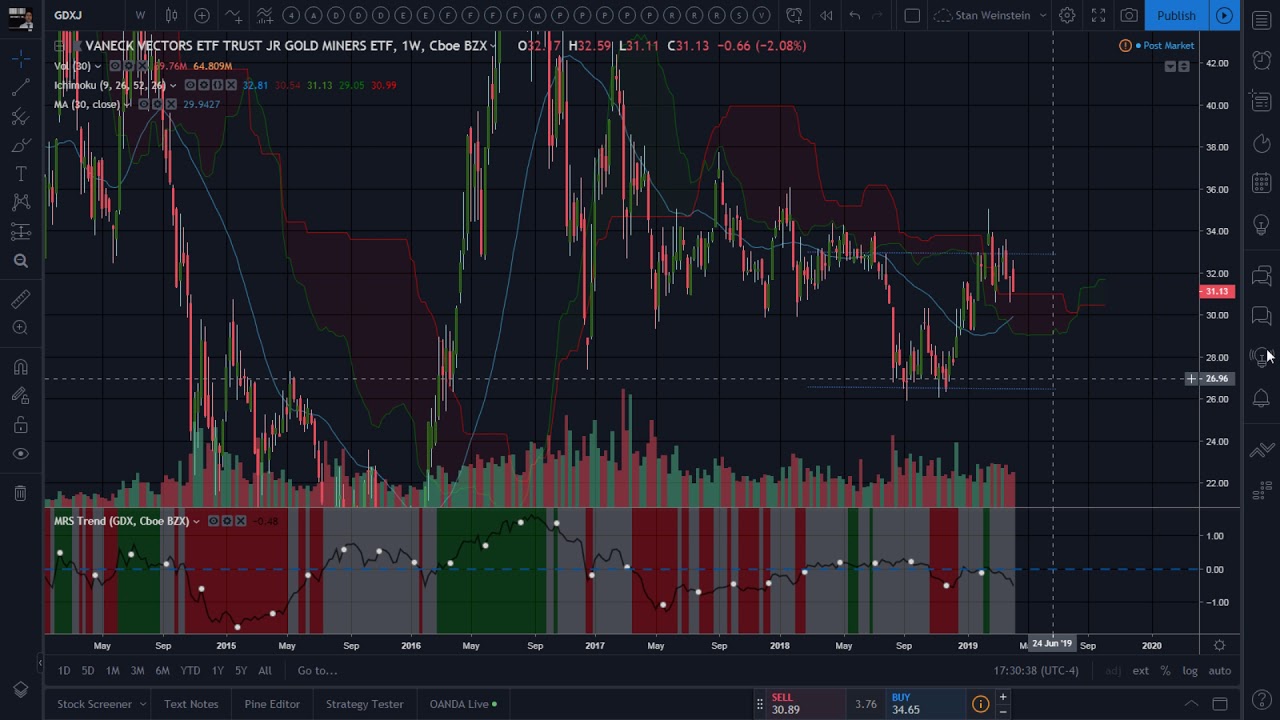This screenshot has height=720, width=1280.
Task: Open the select layout square icon
Action: click(x=912, y=15)
